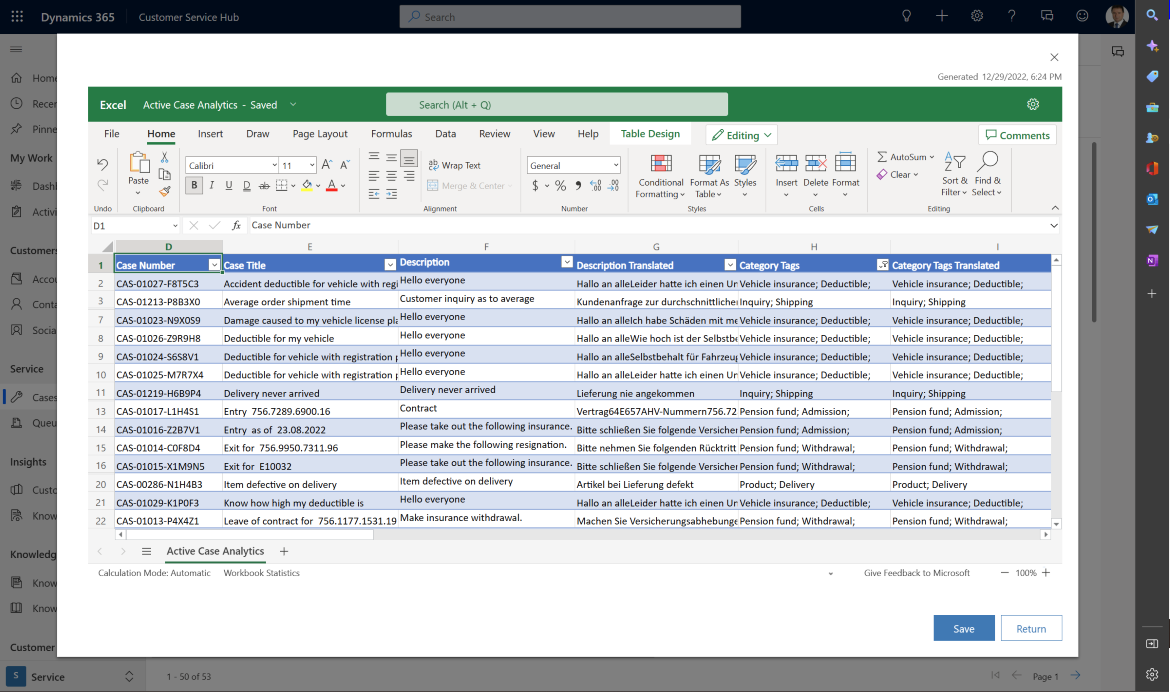Increase font size with the larger A
Image resolution: width=1170 pixels, height=692 pixels.
pos(327,165)
